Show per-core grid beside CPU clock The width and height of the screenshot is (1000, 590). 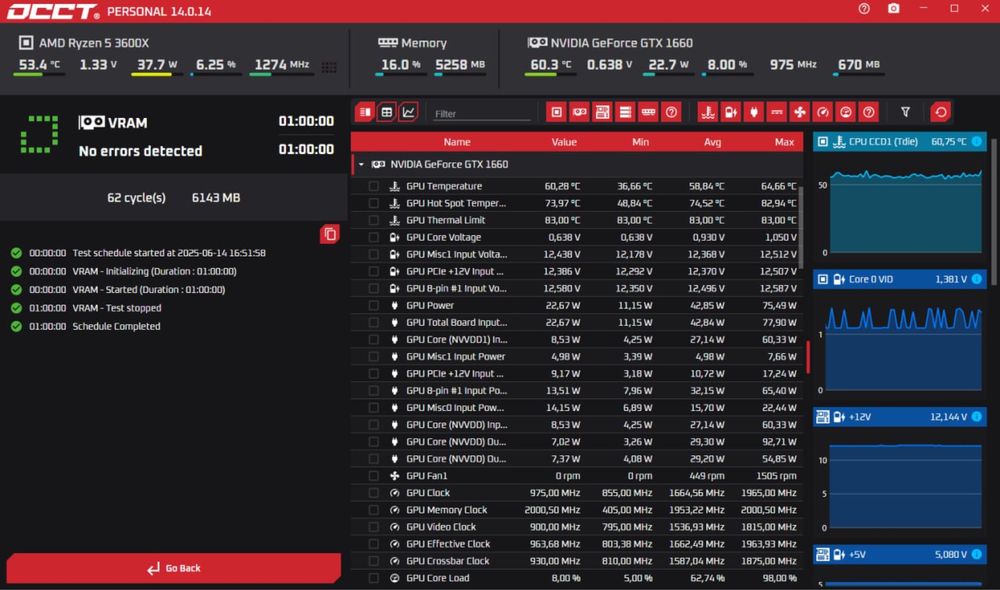click(329, 67)
